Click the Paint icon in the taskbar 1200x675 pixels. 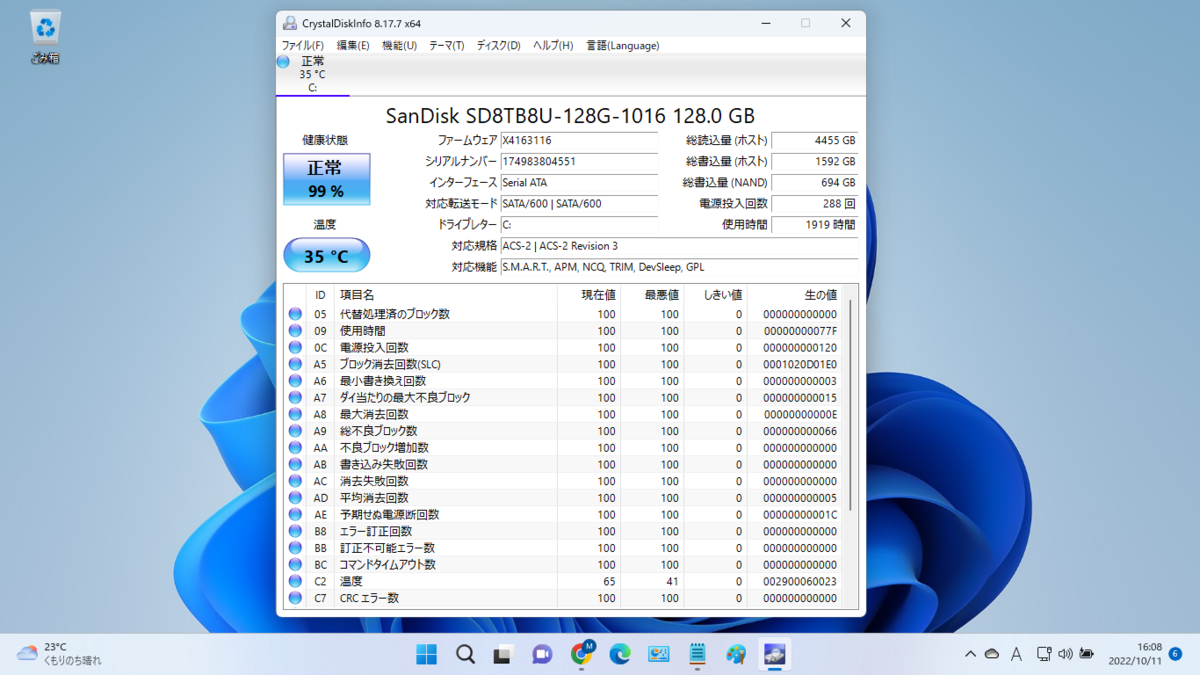(x=736, y=655)
